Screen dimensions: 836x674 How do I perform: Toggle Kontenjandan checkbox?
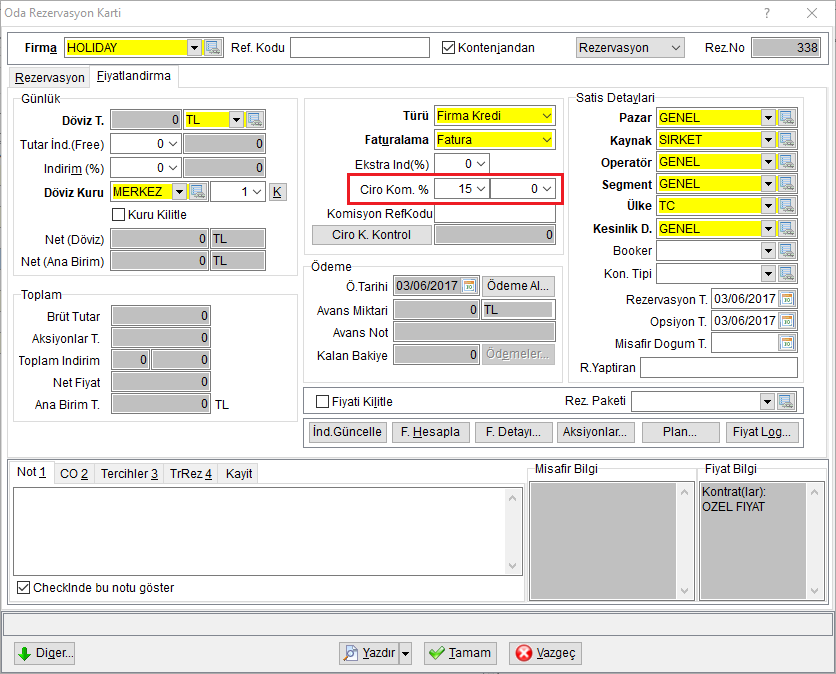pyautogui.click(x=448, y=47)
